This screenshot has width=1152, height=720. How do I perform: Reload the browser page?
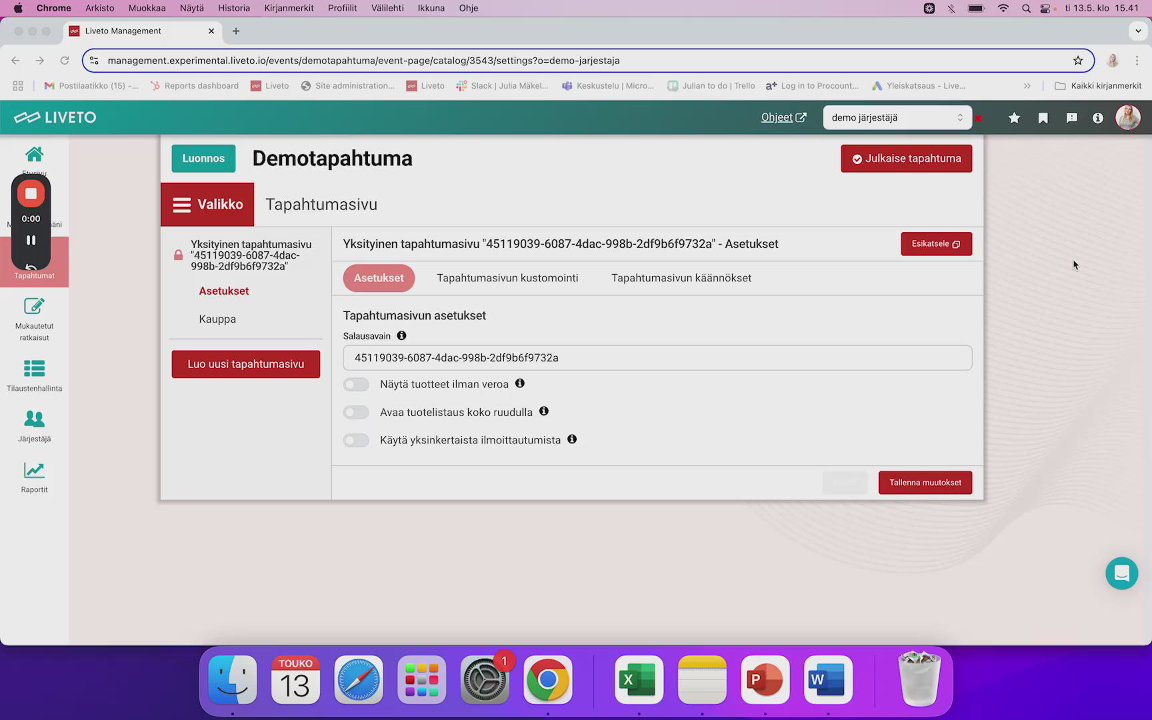(x=65, y=61)
